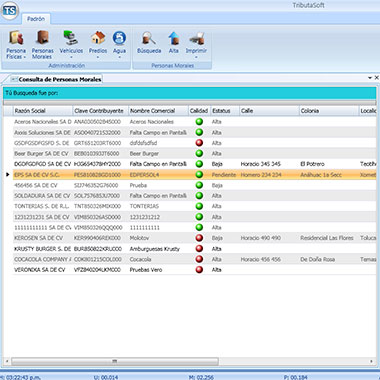Click the TS application menu orb

point(9,11)
